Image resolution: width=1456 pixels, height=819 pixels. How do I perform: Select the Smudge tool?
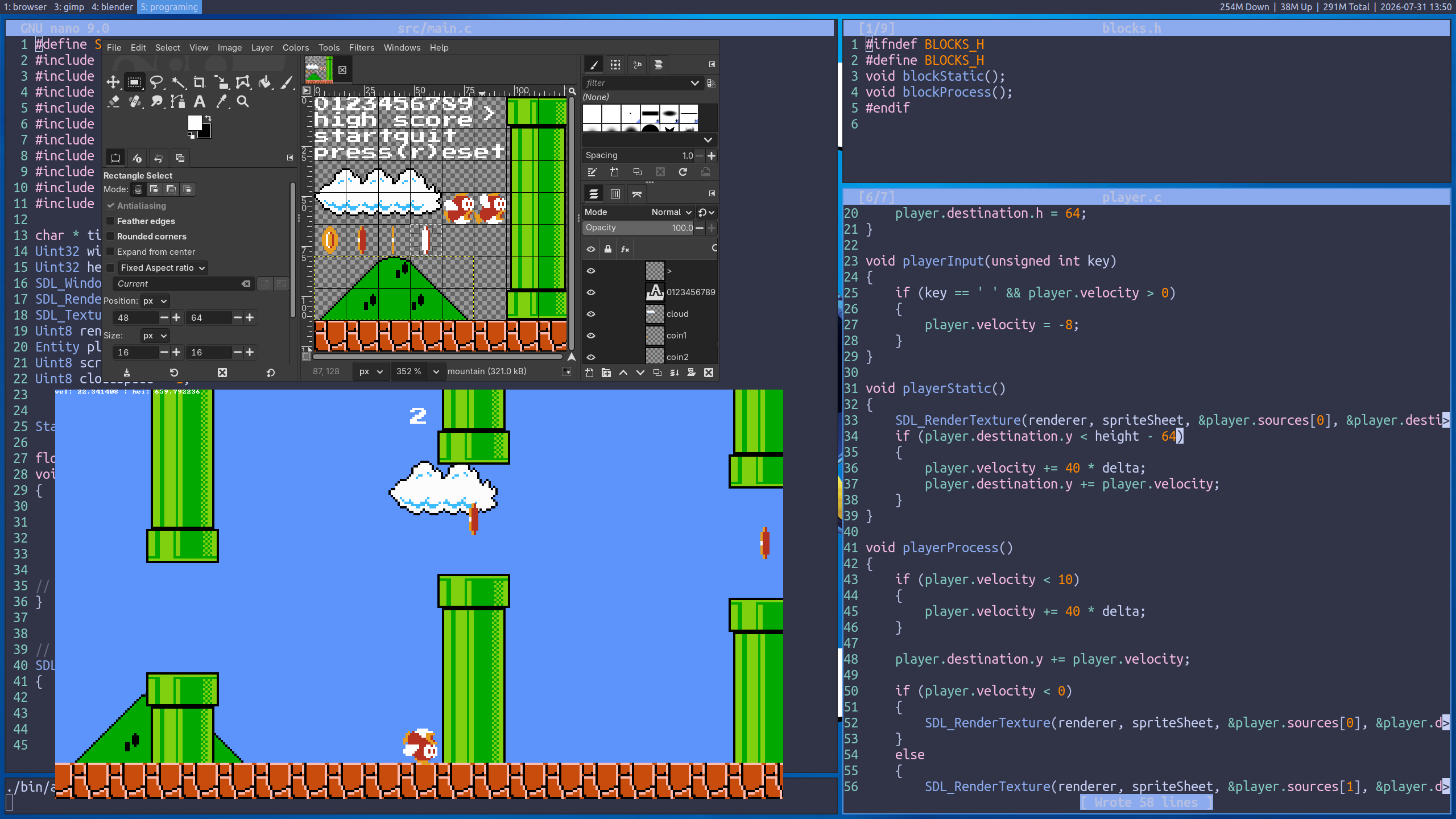(156, 102)
